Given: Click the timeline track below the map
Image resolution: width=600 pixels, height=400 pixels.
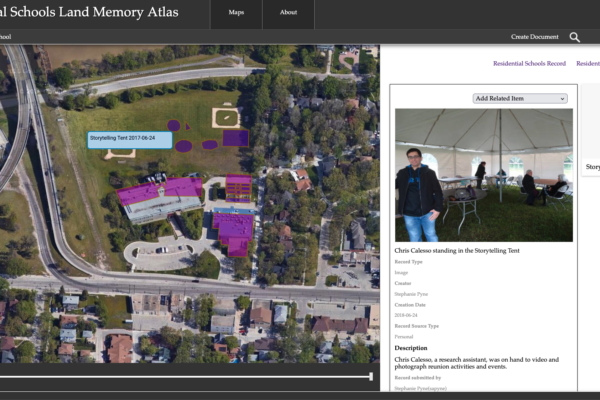Looking at the screenshot, I should (x=185, y=377).
